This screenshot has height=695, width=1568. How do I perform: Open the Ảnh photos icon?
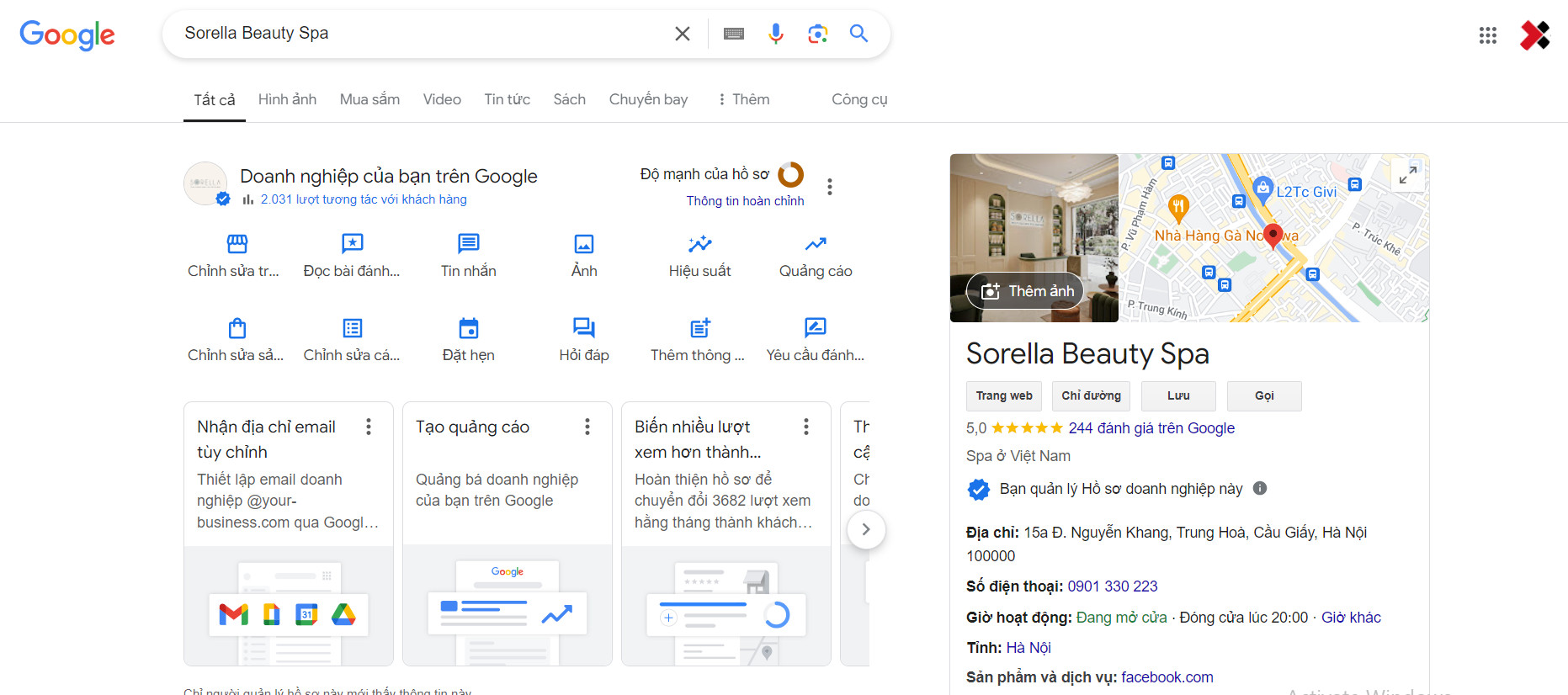[x=584, y=244]
